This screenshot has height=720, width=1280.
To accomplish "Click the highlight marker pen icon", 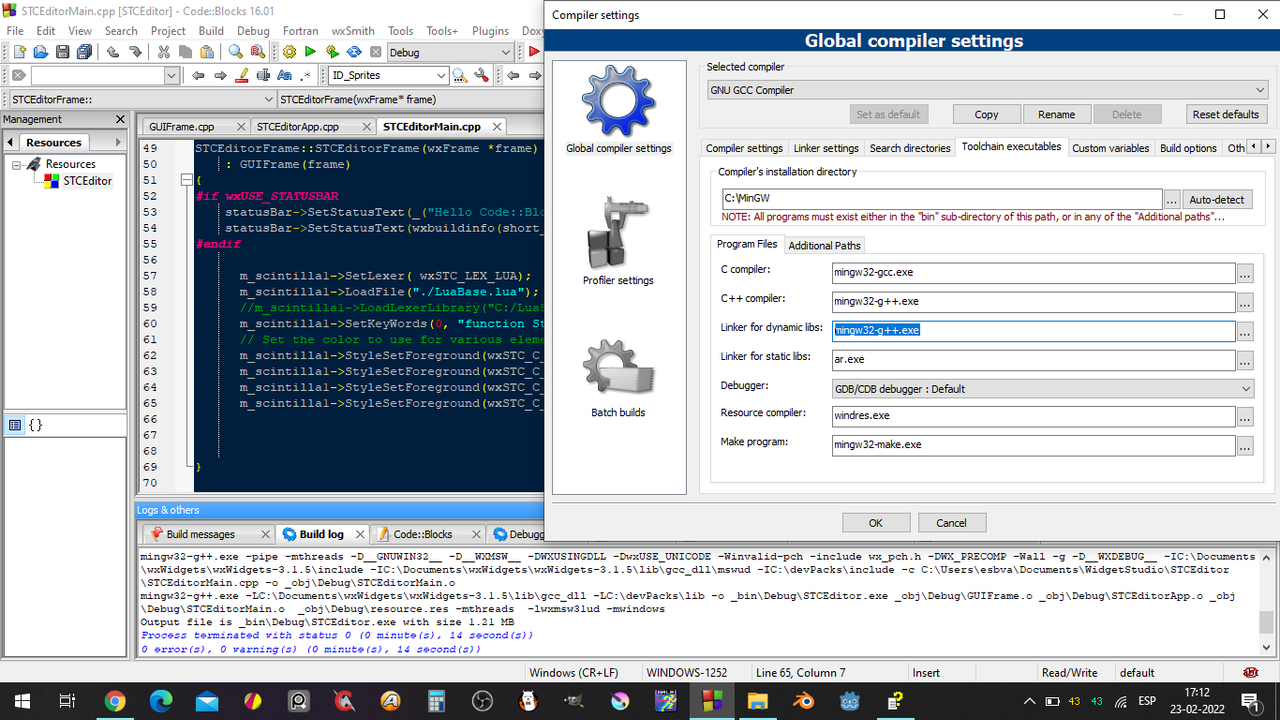I will pyautogui.click(x=241, y=75).
